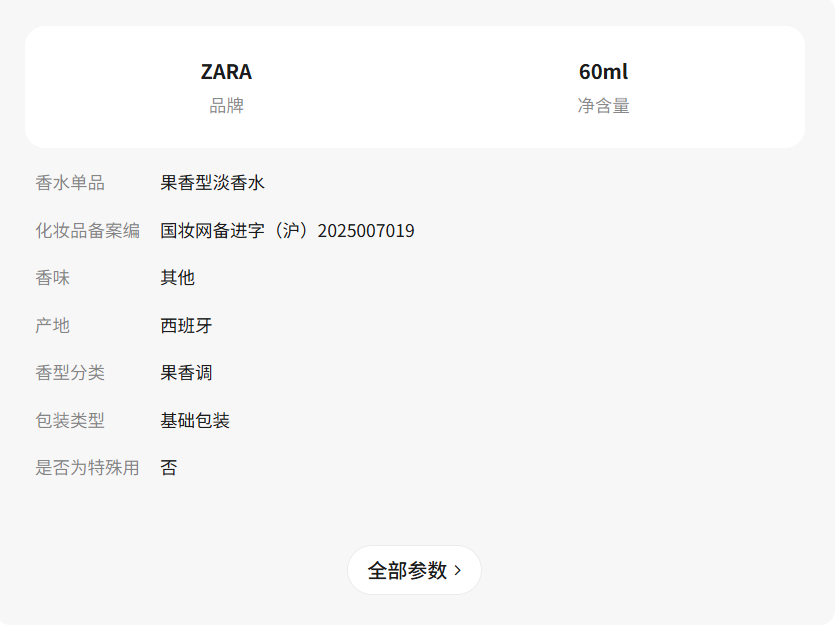Select the 否 value in the last row
Screen dimensions: 836x625
point(169,468)
